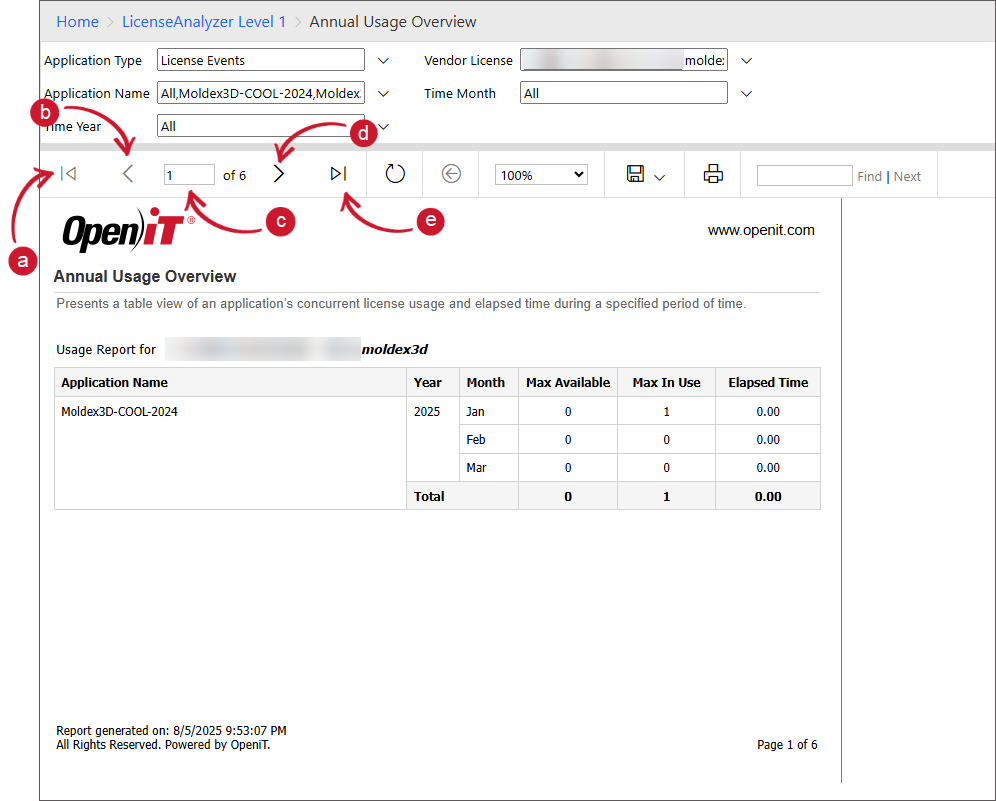Click the save/export disk icon
This screenshot has height=801, width=996.
(x=635, y=173)
